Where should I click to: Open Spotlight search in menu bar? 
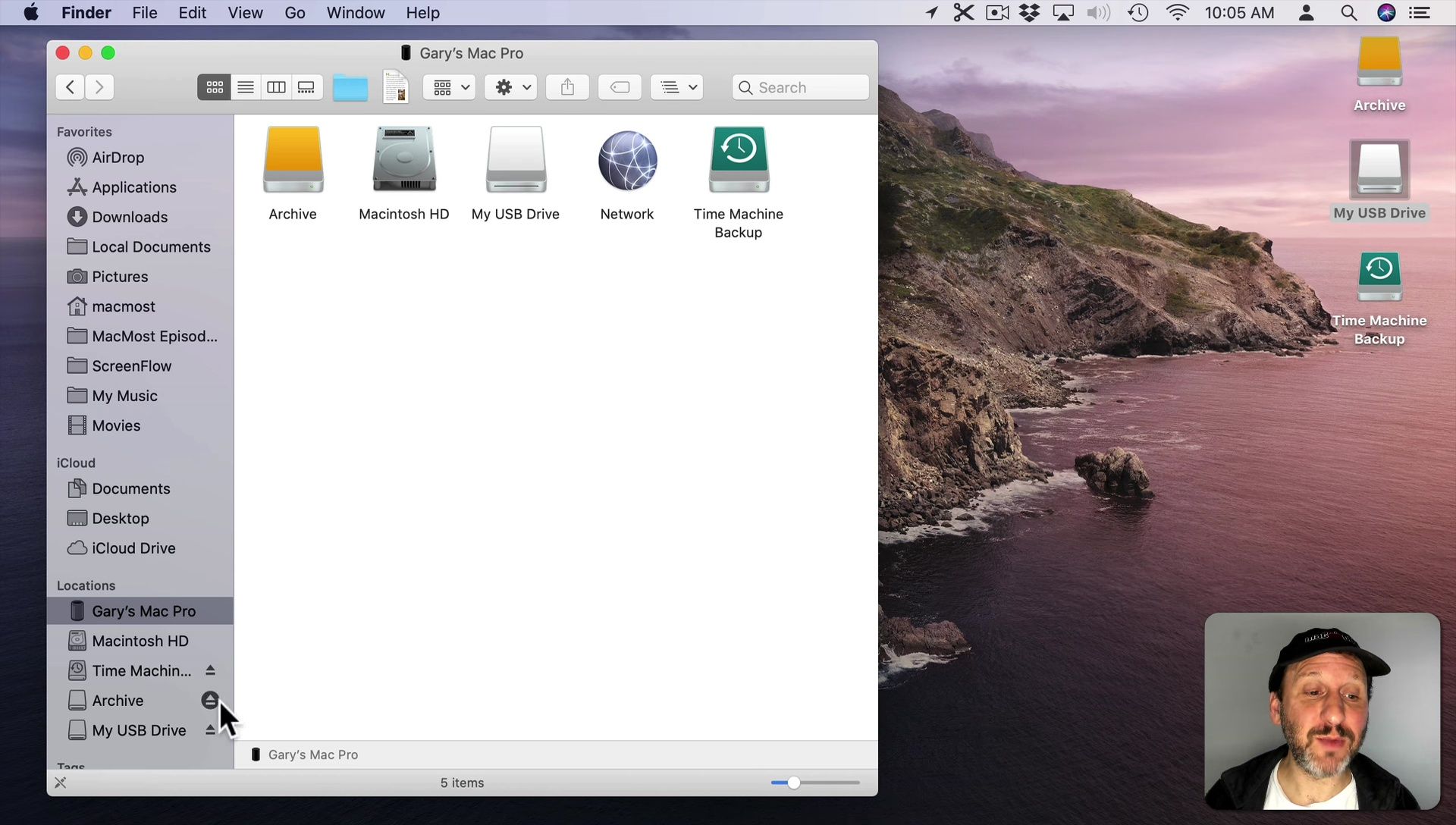[1348, 13]
